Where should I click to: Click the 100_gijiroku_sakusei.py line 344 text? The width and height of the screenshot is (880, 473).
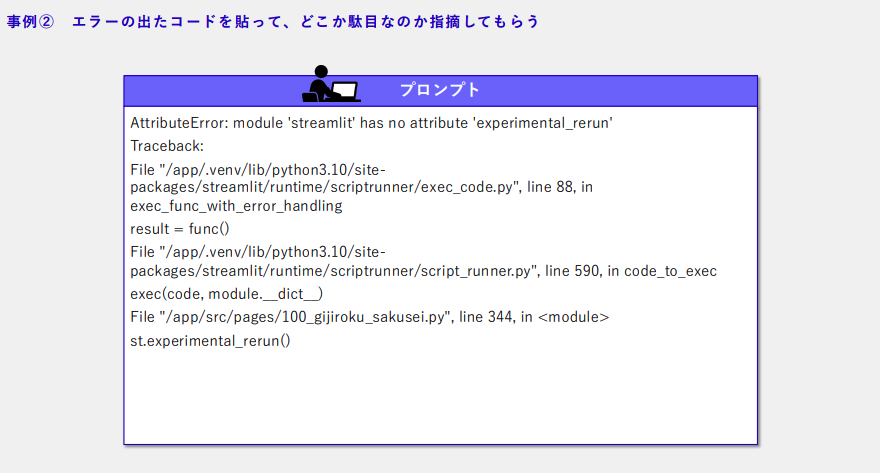369,317
